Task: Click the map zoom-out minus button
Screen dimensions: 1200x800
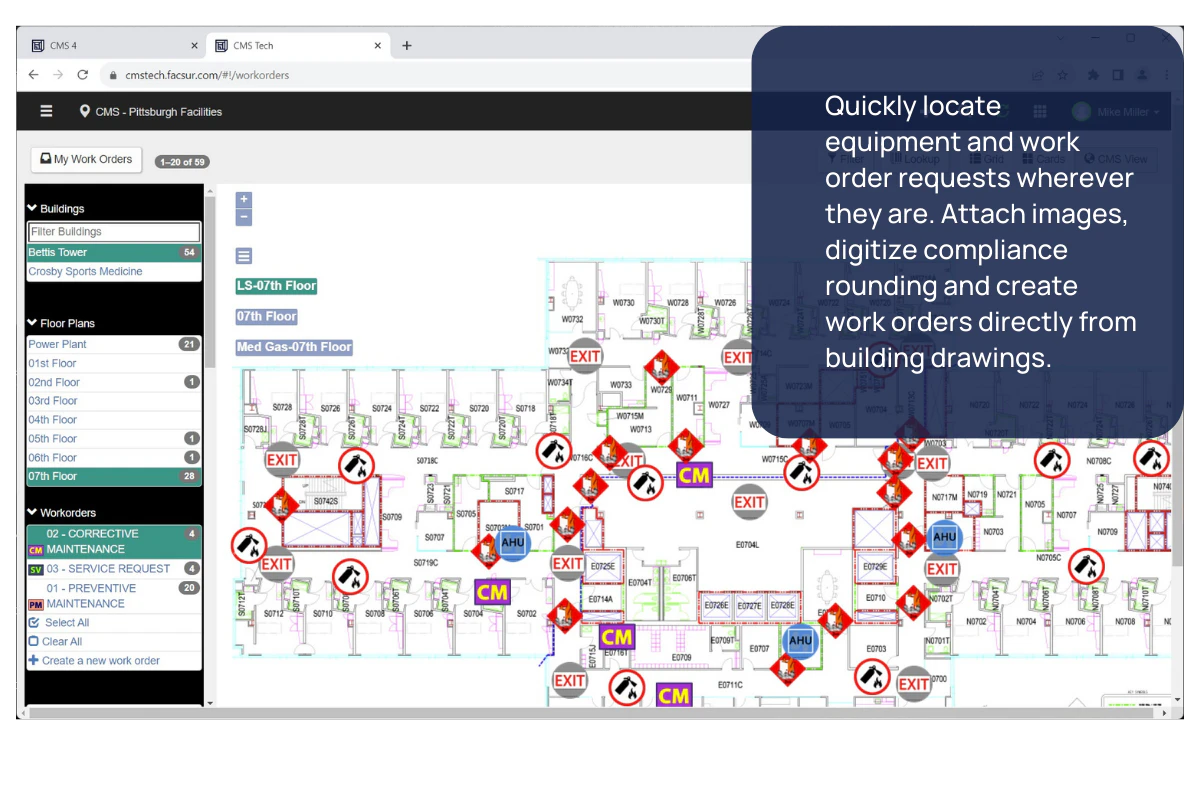Action: (x=243, y=215)
